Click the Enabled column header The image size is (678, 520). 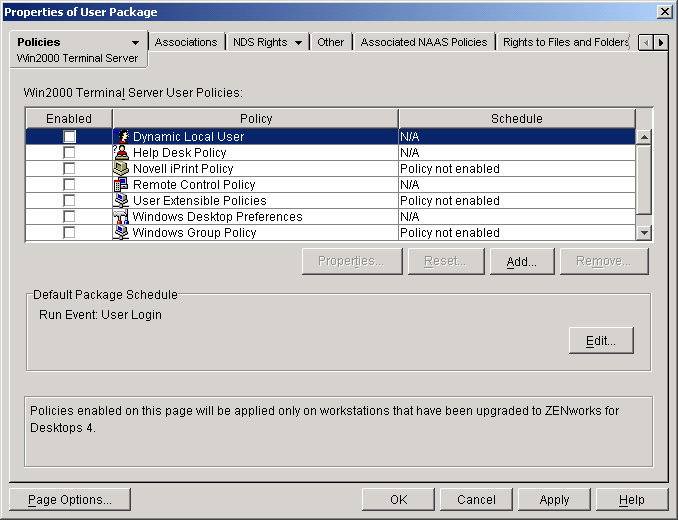69,118
